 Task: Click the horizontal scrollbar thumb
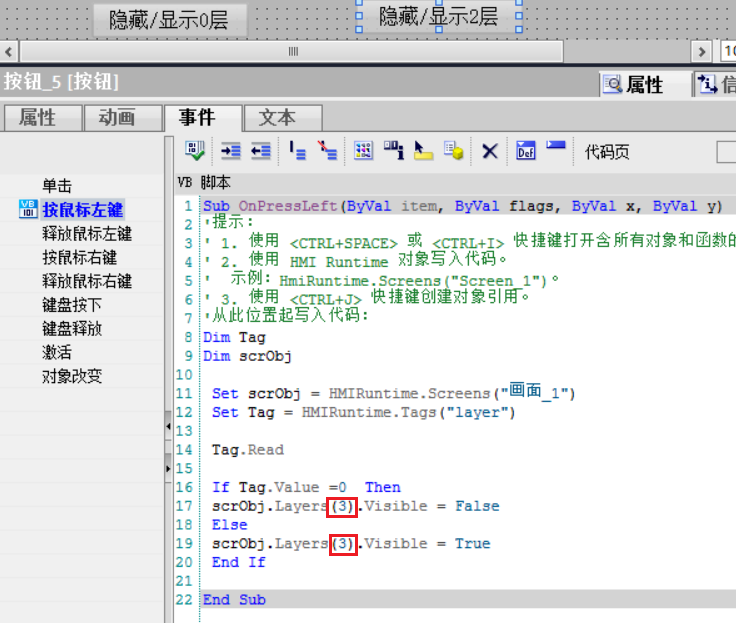click(x=292, y=51)
